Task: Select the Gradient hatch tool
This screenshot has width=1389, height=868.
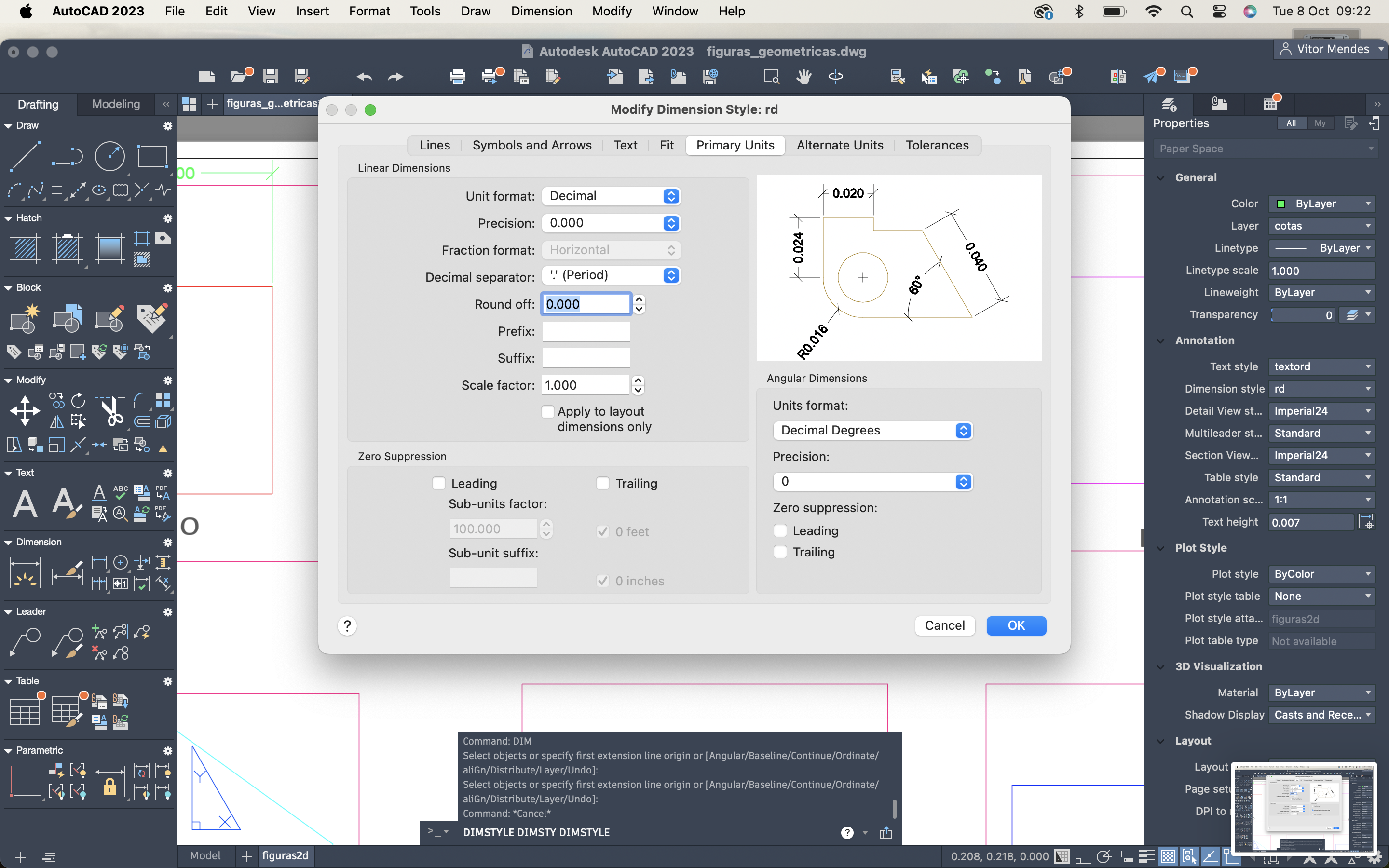Action: 109,248
